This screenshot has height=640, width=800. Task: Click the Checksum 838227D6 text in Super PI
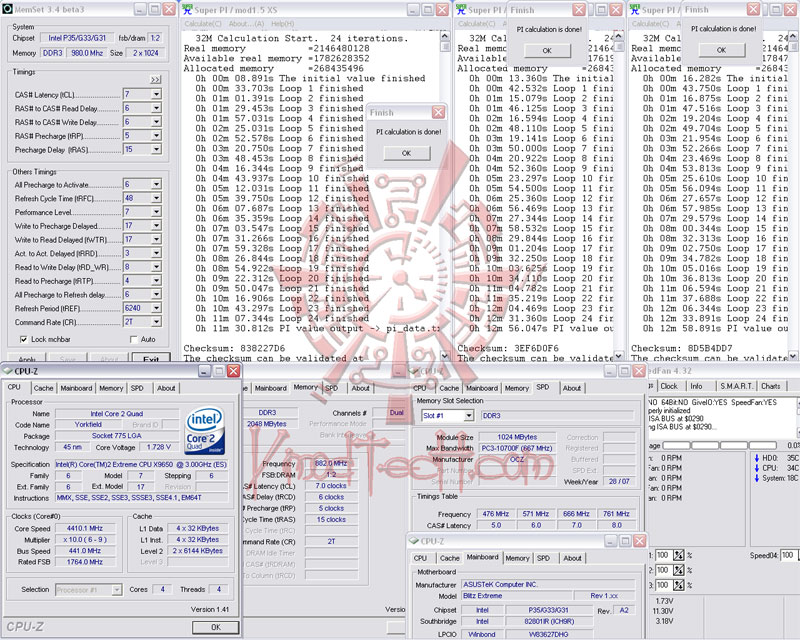(x=234, y=348)
